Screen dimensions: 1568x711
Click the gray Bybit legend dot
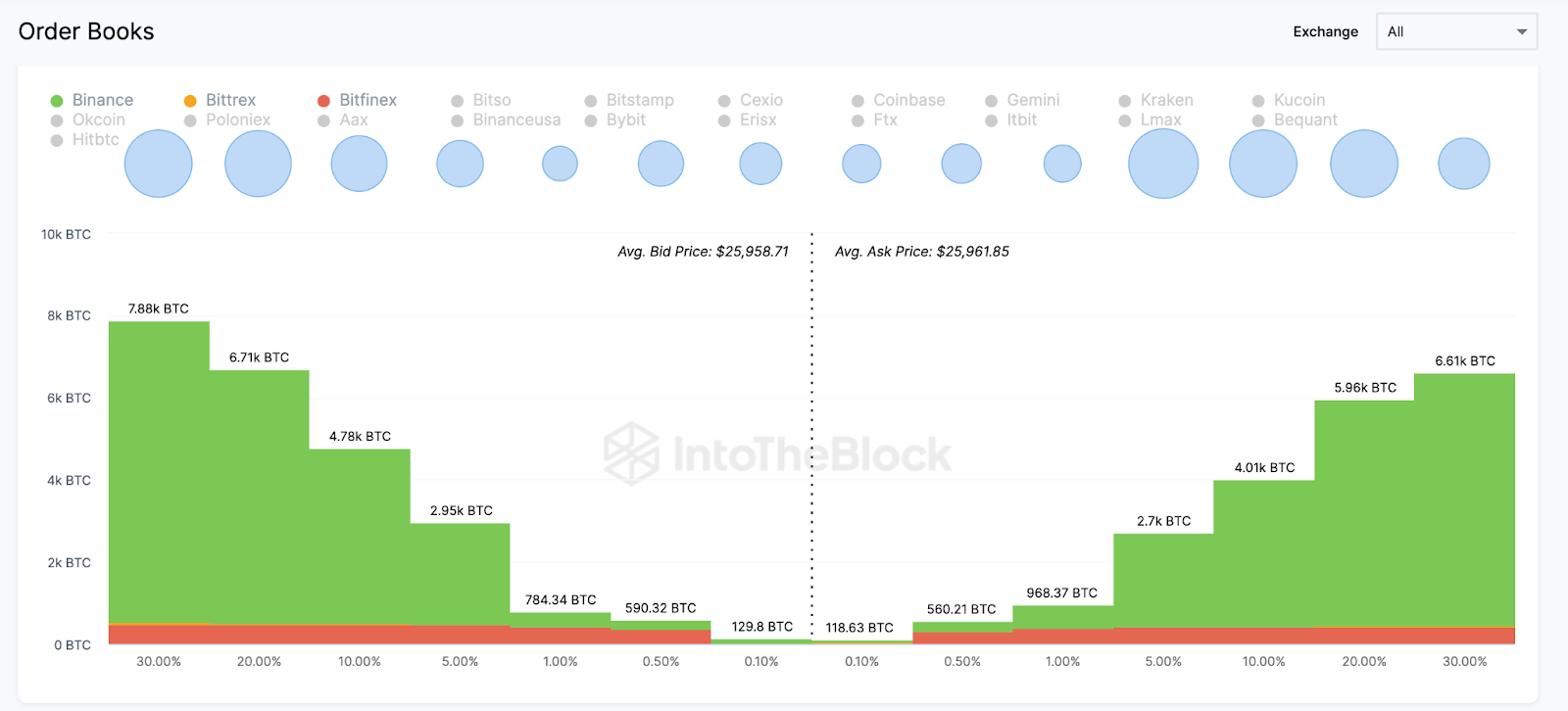pyautogui.click(x=591, y=120)
